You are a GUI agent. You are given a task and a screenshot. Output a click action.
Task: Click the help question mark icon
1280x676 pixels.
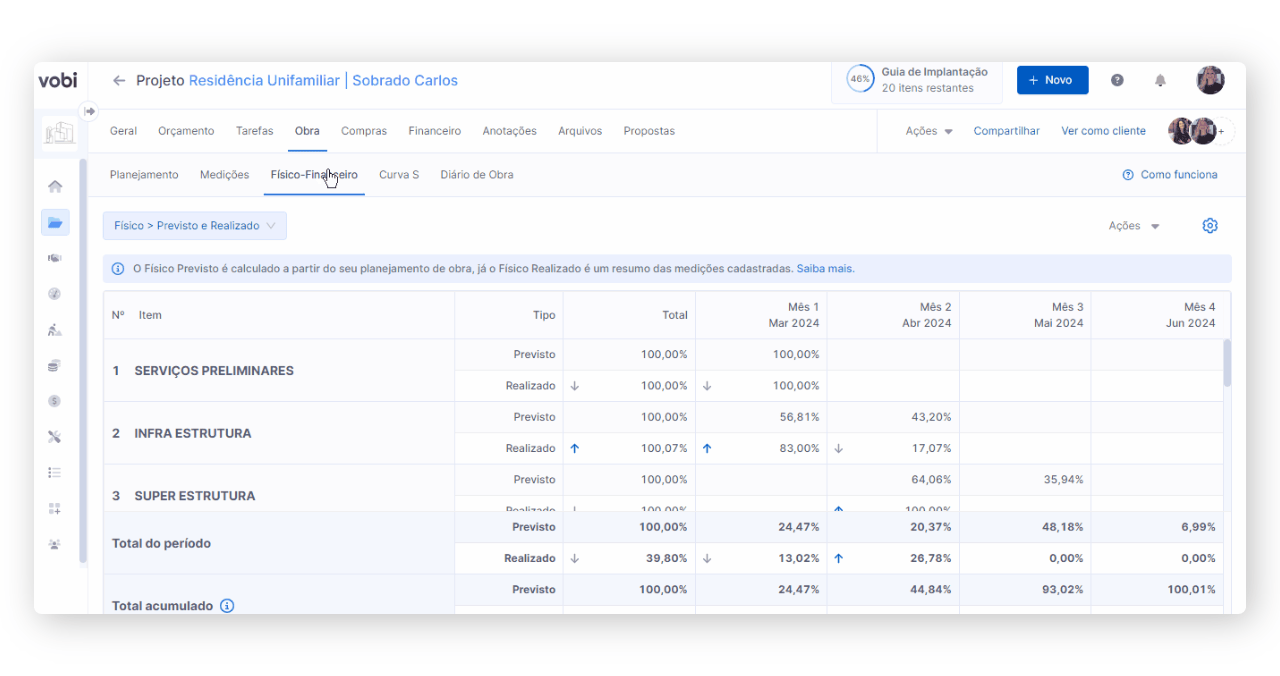pyautogui.click(x=1117, y=81)
